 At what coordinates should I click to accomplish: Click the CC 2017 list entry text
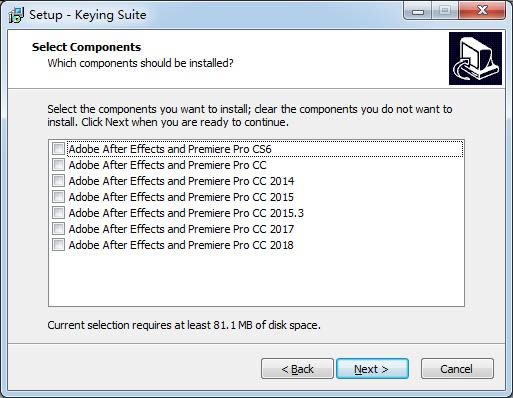click(181, 229)
